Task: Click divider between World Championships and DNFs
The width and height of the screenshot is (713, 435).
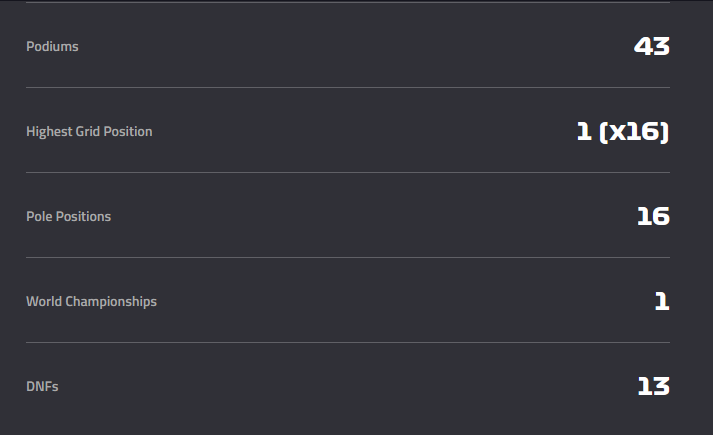Action: [347, 342]
